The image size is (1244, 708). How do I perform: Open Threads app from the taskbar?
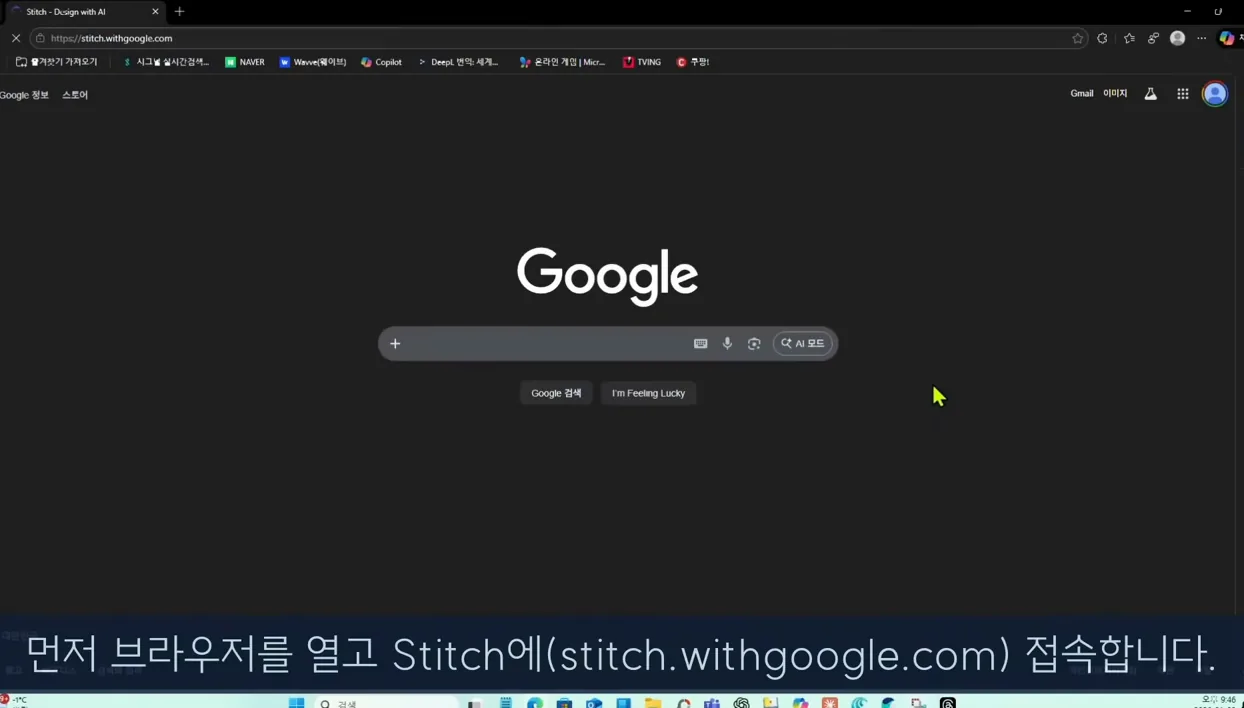pos(948,703)
